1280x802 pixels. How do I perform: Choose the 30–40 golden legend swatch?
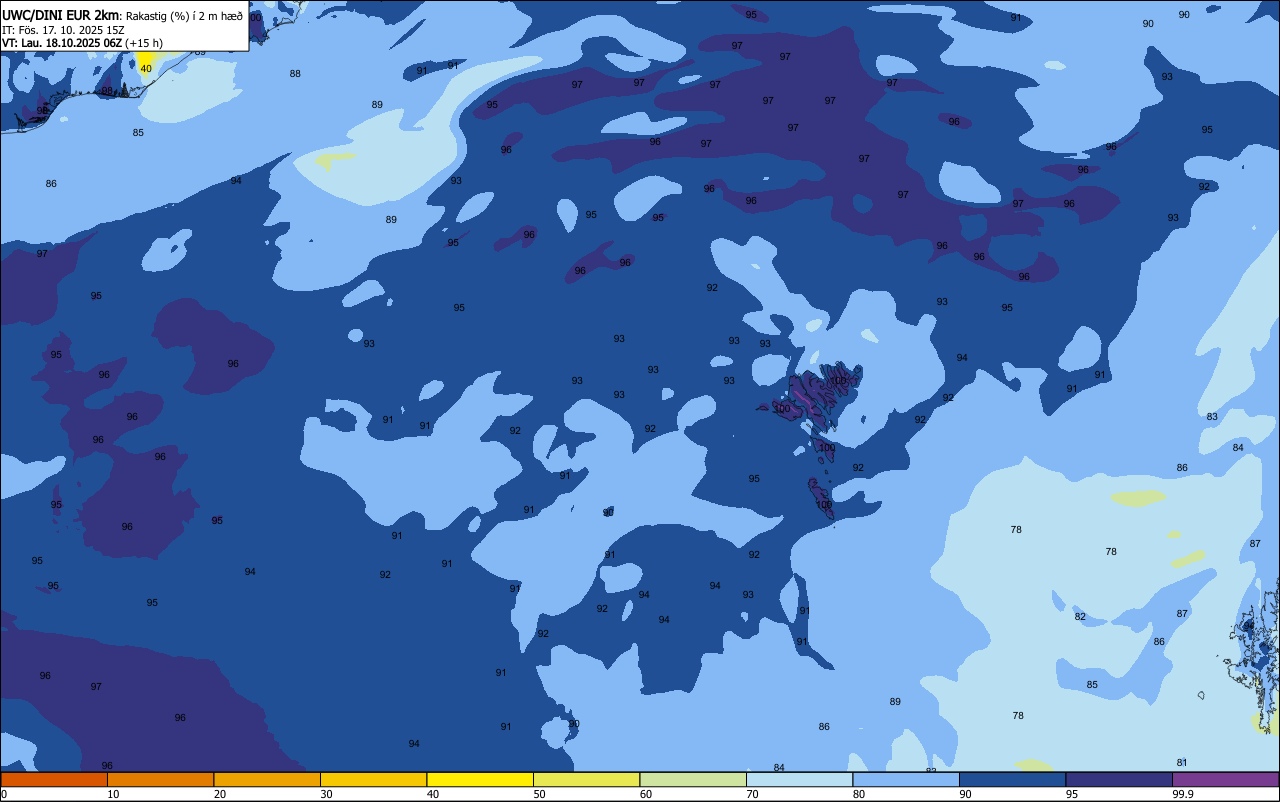tap(373, 779)
